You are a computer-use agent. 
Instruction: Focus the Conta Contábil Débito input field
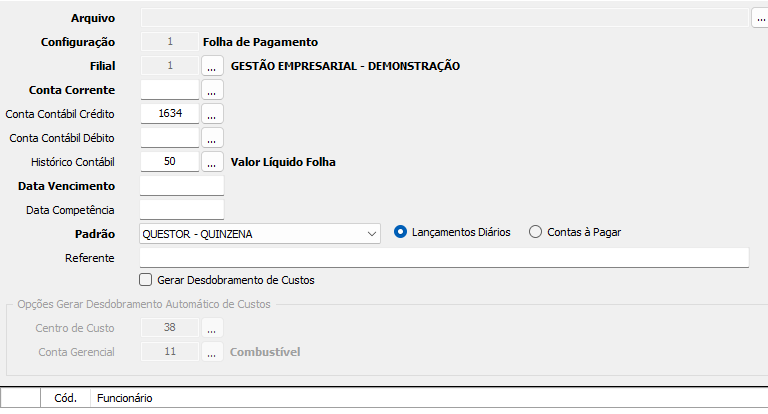click(169, 137)
